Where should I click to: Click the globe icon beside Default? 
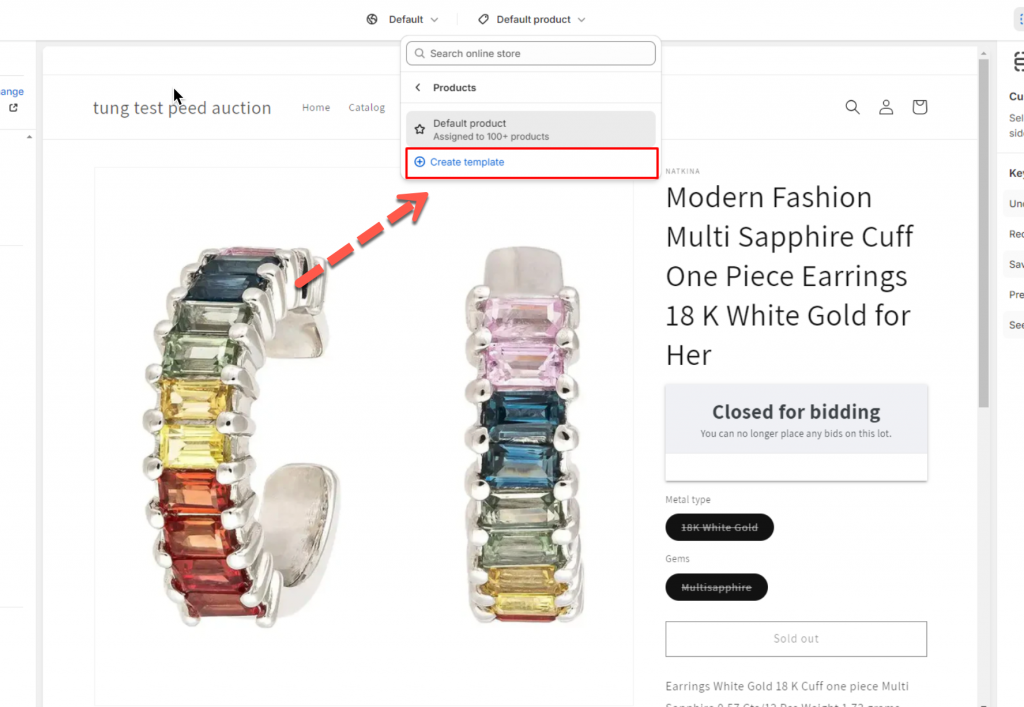372,19
